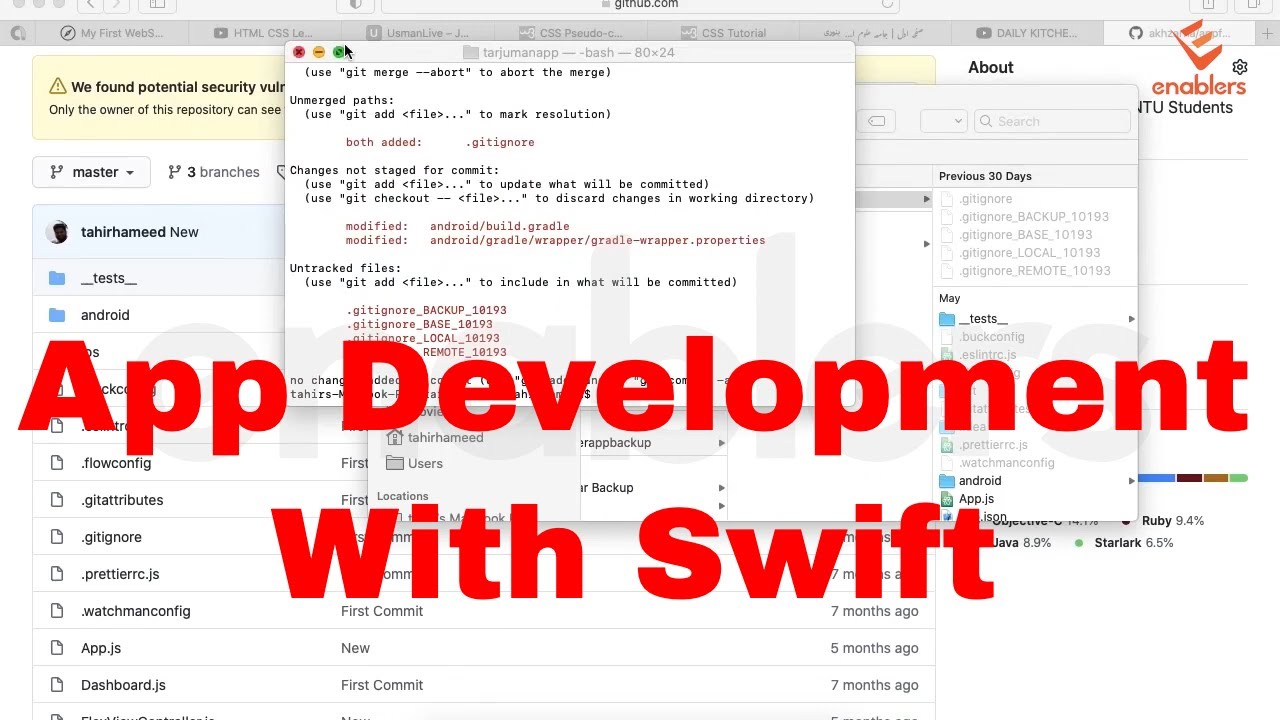Click the GitHub favicon on akhzarna tab

1135,33
